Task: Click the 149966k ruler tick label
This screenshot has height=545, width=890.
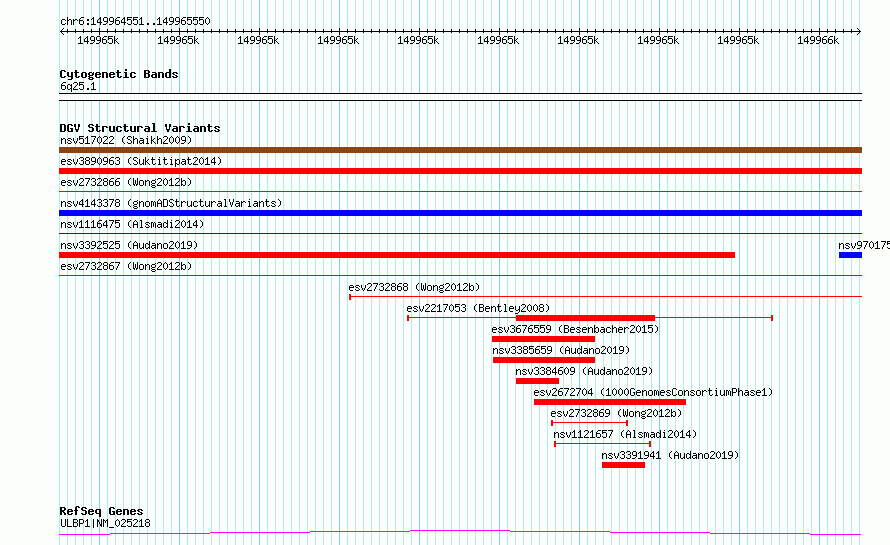Action: [x=818, y=40]
